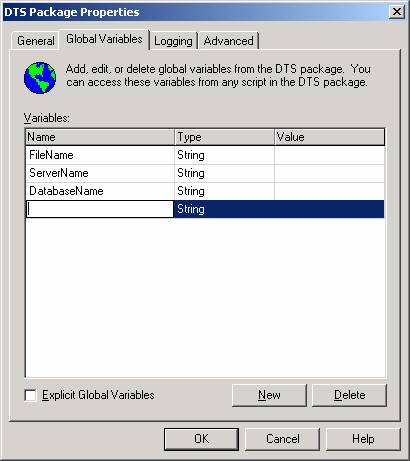
Task: Click the globe icon
Action: 40,77
